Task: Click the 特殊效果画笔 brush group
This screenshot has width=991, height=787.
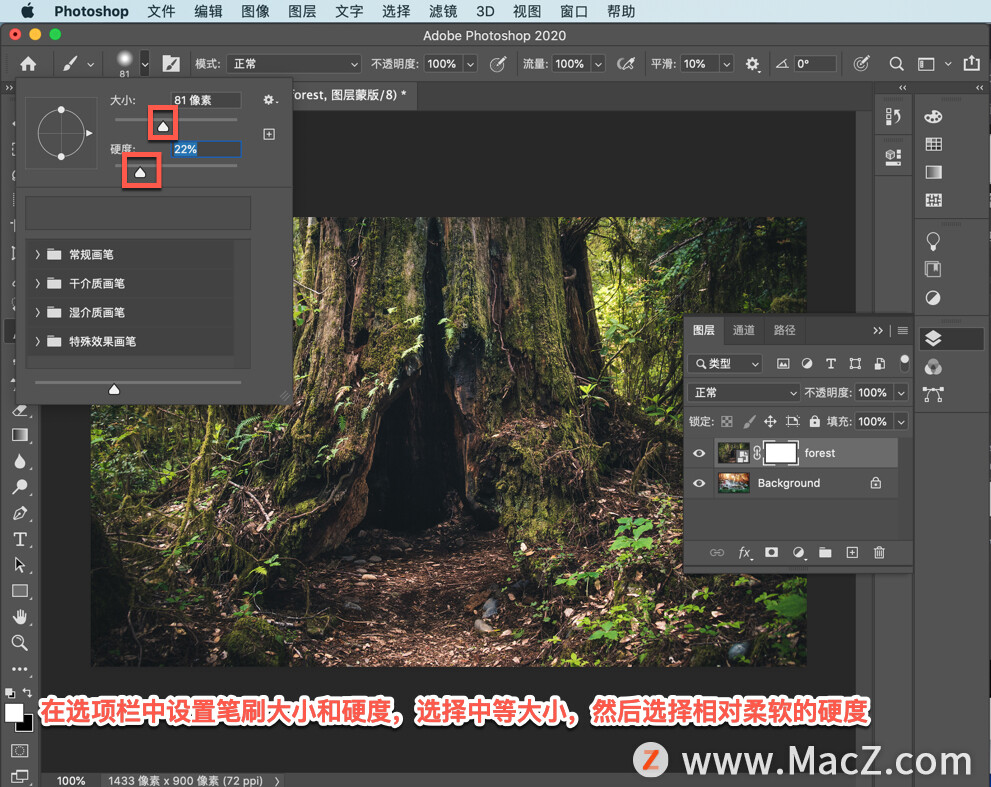Action: coord(102,342)
